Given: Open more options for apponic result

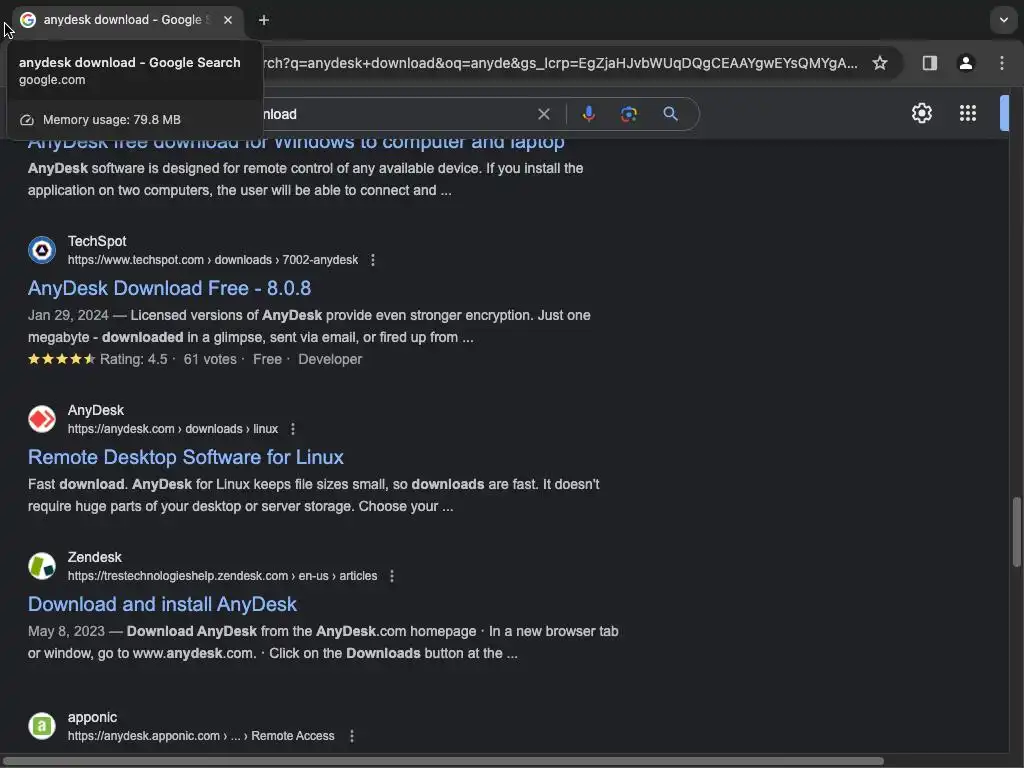Looking at the screenshot, I should tap(352, 736).
